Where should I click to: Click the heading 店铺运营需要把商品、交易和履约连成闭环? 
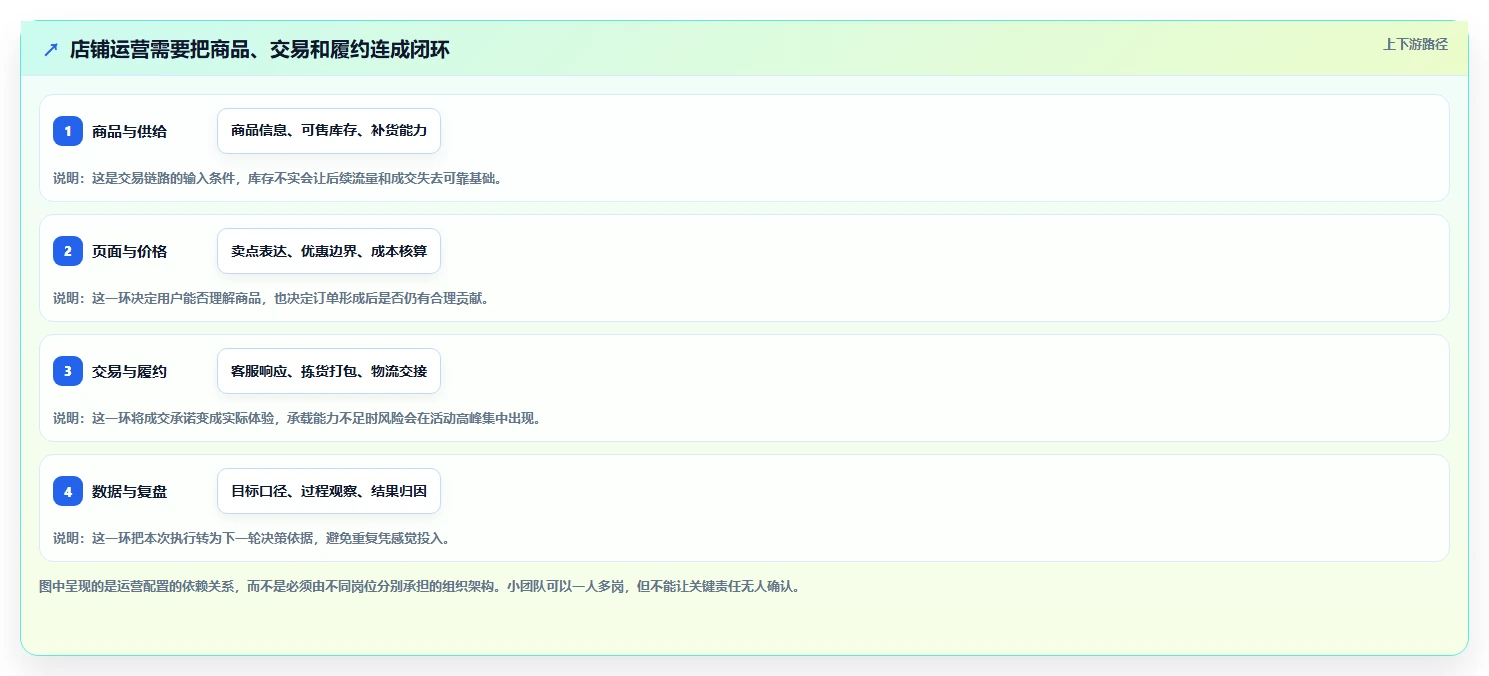pos(260,49)
